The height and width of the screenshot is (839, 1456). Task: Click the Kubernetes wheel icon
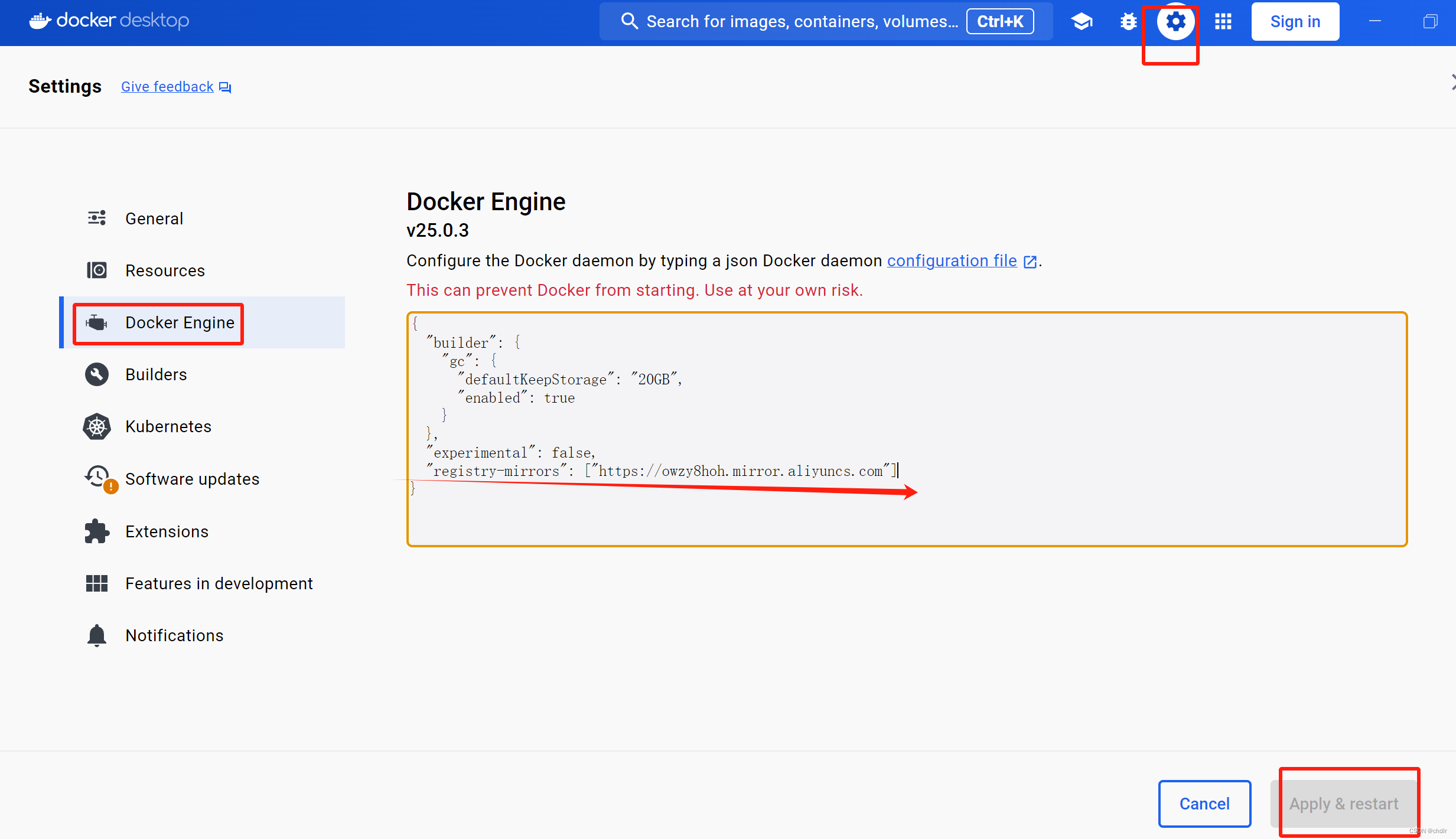coord(97,426)
